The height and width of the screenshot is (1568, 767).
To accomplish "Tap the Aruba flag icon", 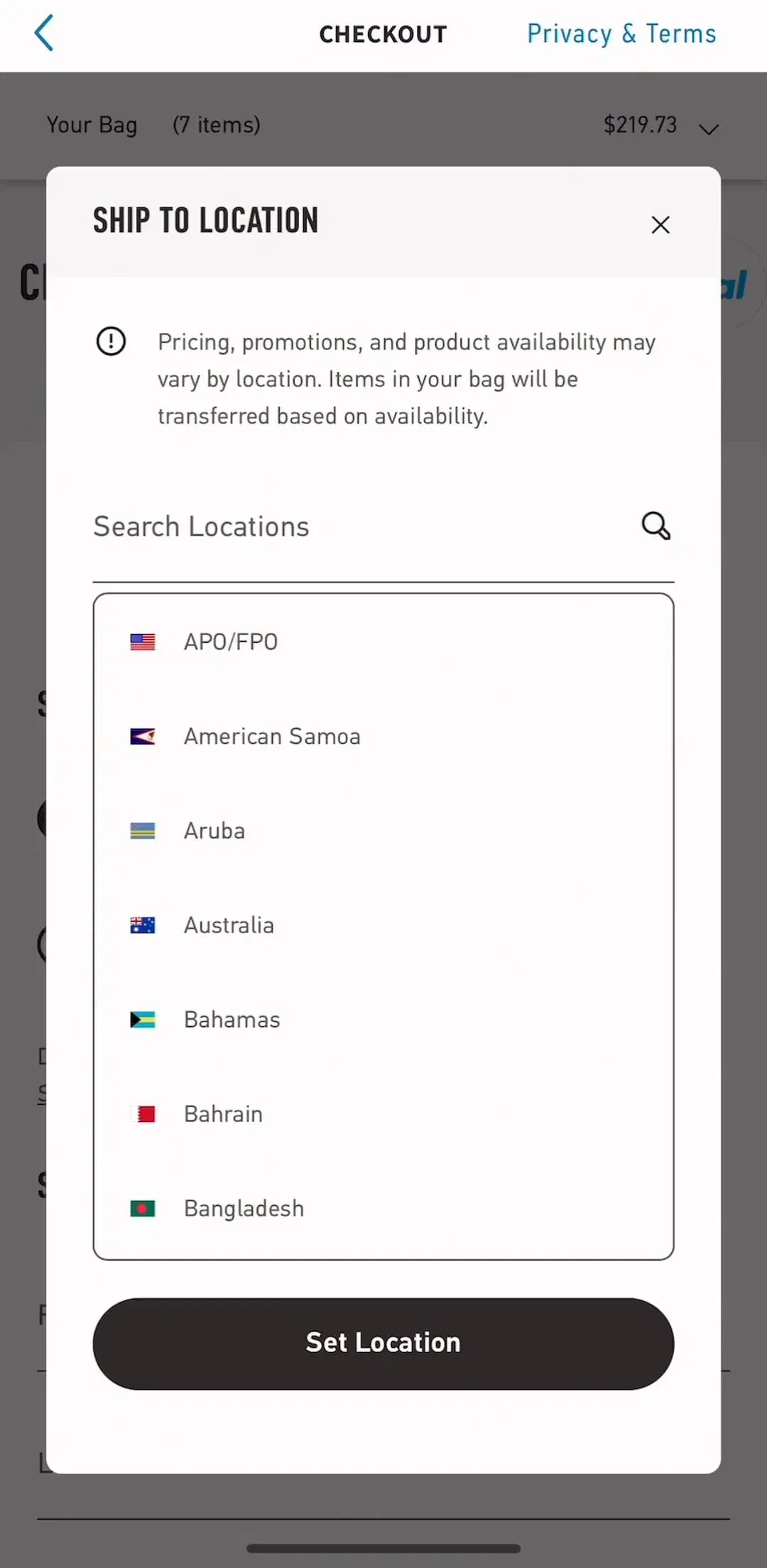I will pyautogui.click(x=143, y=831).
